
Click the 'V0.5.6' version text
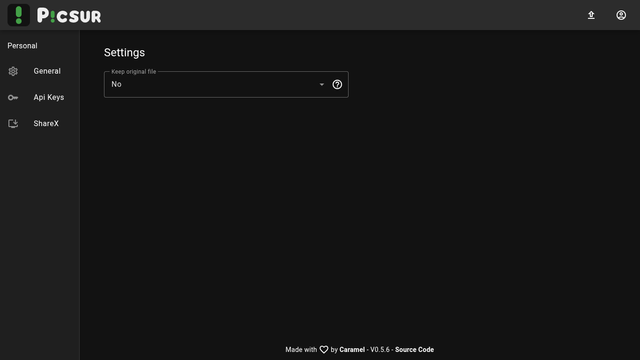380,349
